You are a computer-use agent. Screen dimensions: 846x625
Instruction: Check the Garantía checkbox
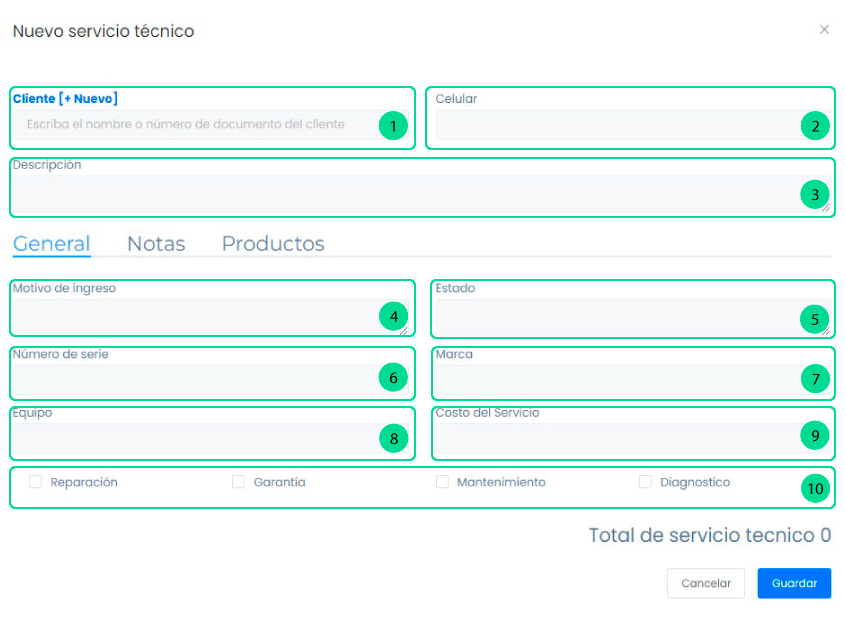pyautogui.click(x=238, y=482)
